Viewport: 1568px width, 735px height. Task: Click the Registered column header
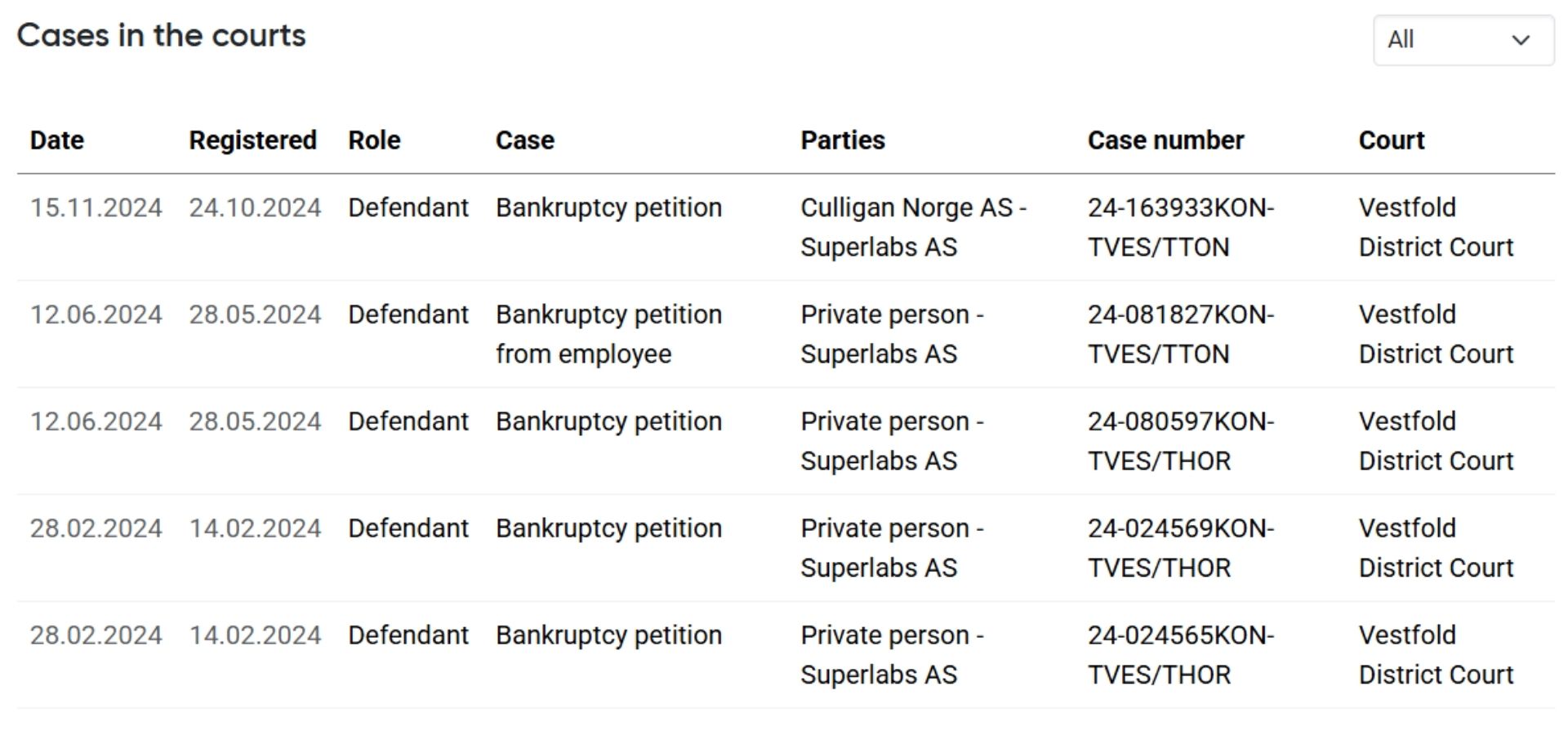(x=252, y=140)
